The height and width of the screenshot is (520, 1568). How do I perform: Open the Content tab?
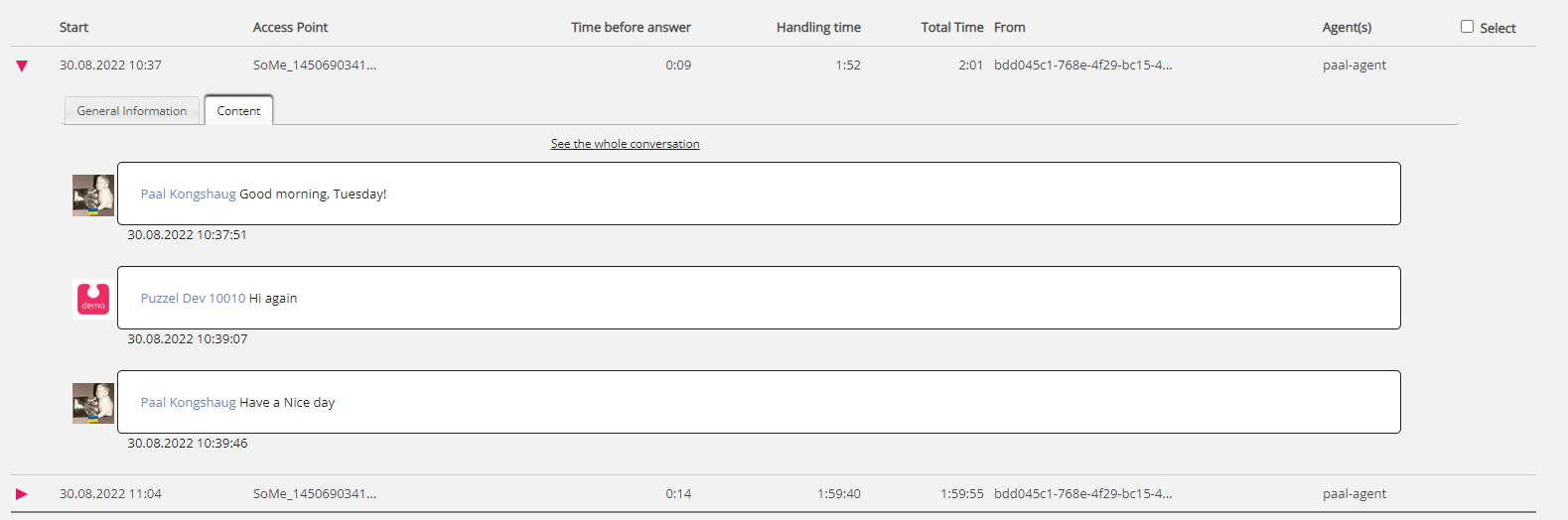tap(238, 111)
